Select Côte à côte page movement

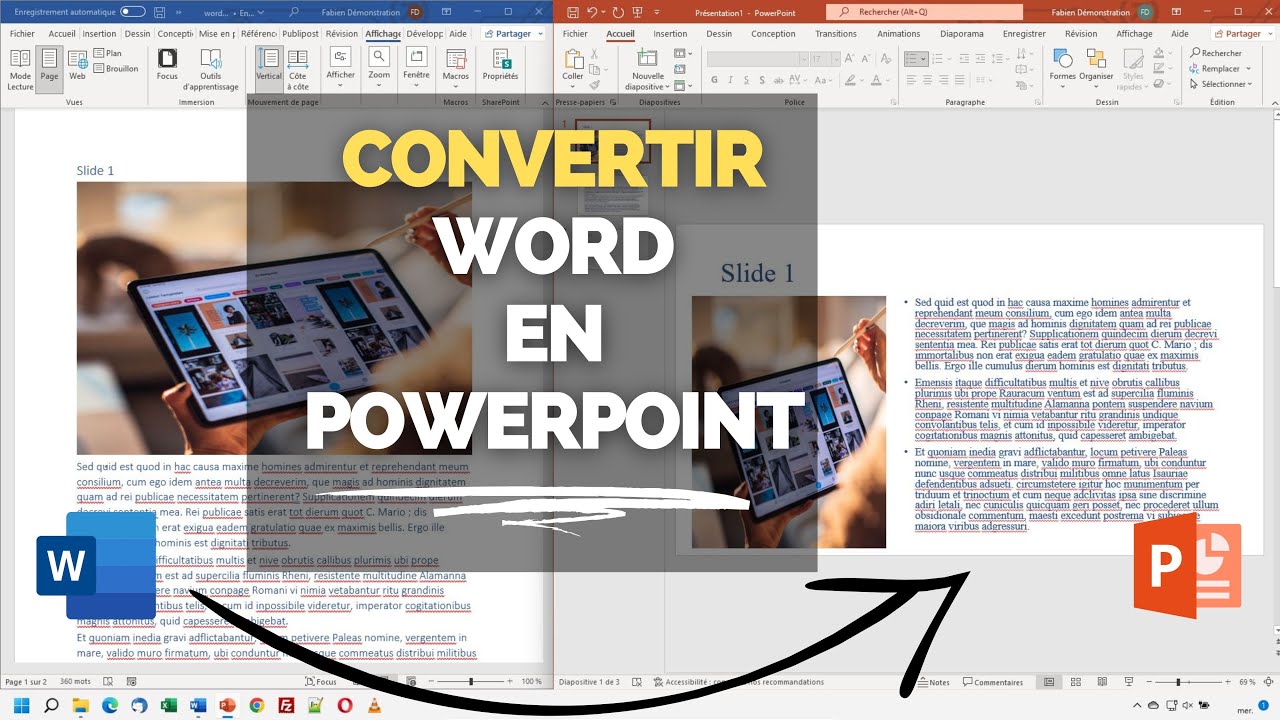coord(298,69)
